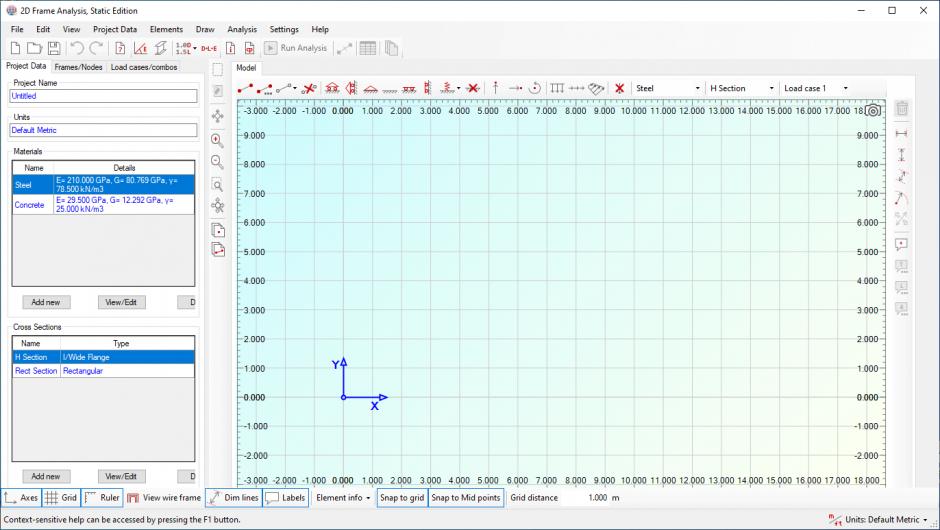
Task: Select the nodal moment circular arrow tool
Action: pos(534,88)
